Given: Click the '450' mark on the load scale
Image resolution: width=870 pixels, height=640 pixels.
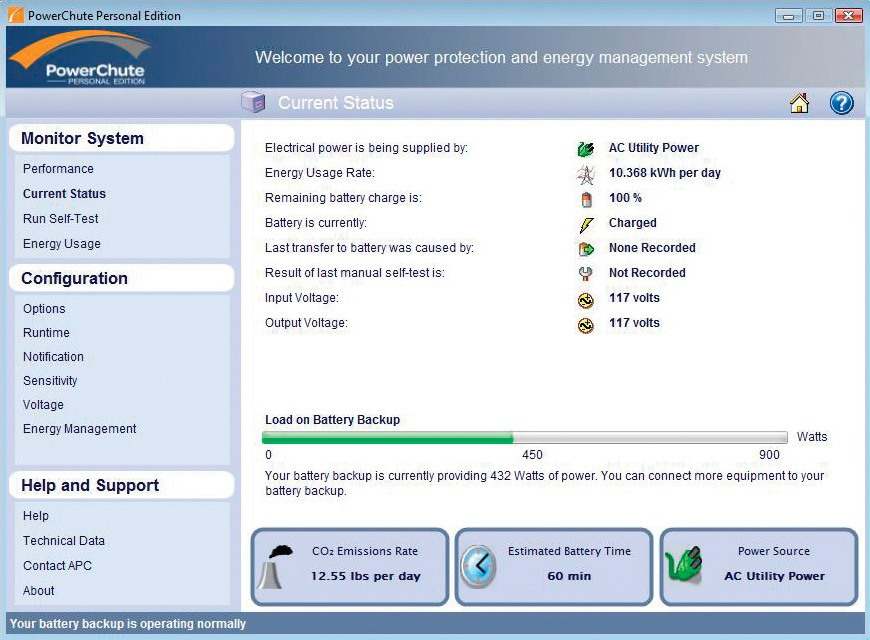Looking at the screenshot, I should 532,455.
